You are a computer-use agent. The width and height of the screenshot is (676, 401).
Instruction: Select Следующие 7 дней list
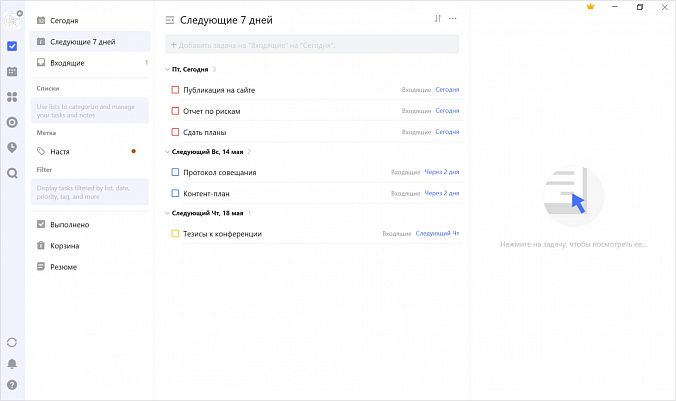click(x=90, y=42)
